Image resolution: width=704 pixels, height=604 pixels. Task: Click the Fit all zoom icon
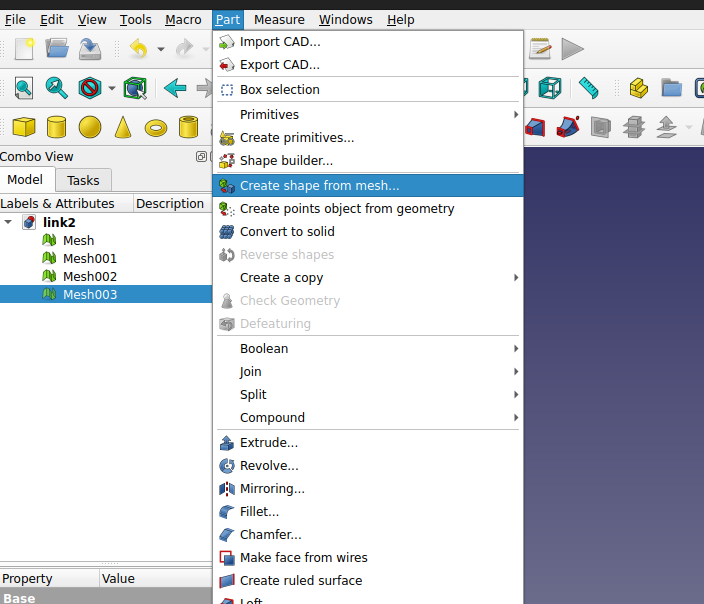(x=23, y=88)
